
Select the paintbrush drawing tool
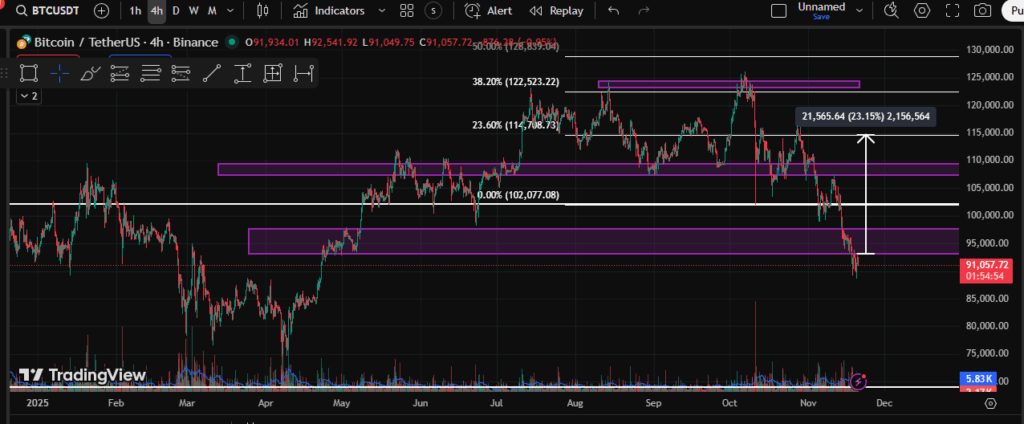90,73
